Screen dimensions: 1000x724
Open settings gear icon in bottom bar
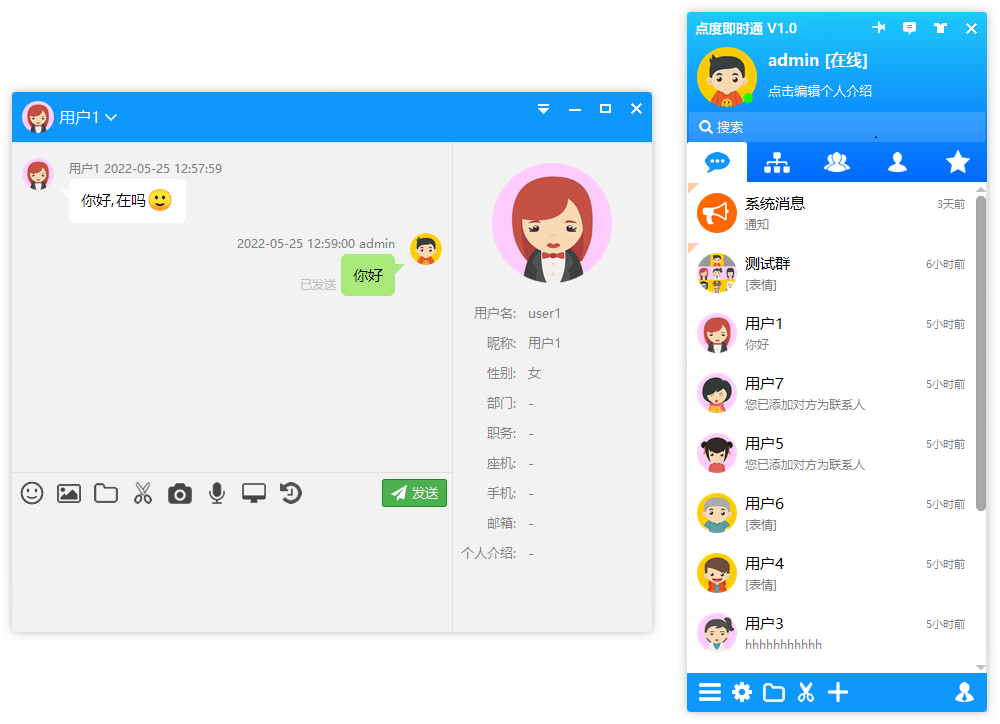742,692
